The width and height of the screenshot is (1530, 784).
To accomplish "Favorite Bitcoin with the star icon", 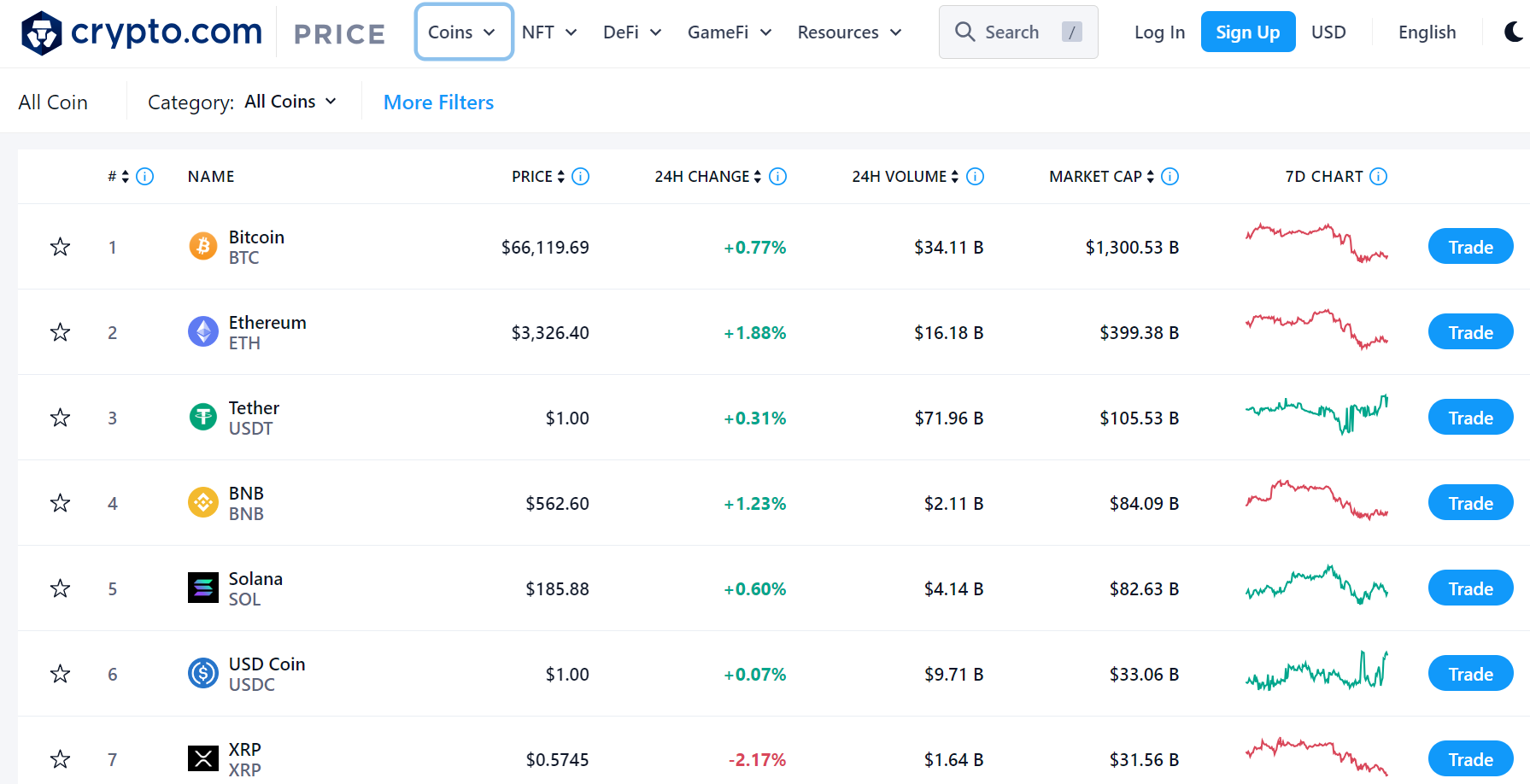I will tap(60, 247).
